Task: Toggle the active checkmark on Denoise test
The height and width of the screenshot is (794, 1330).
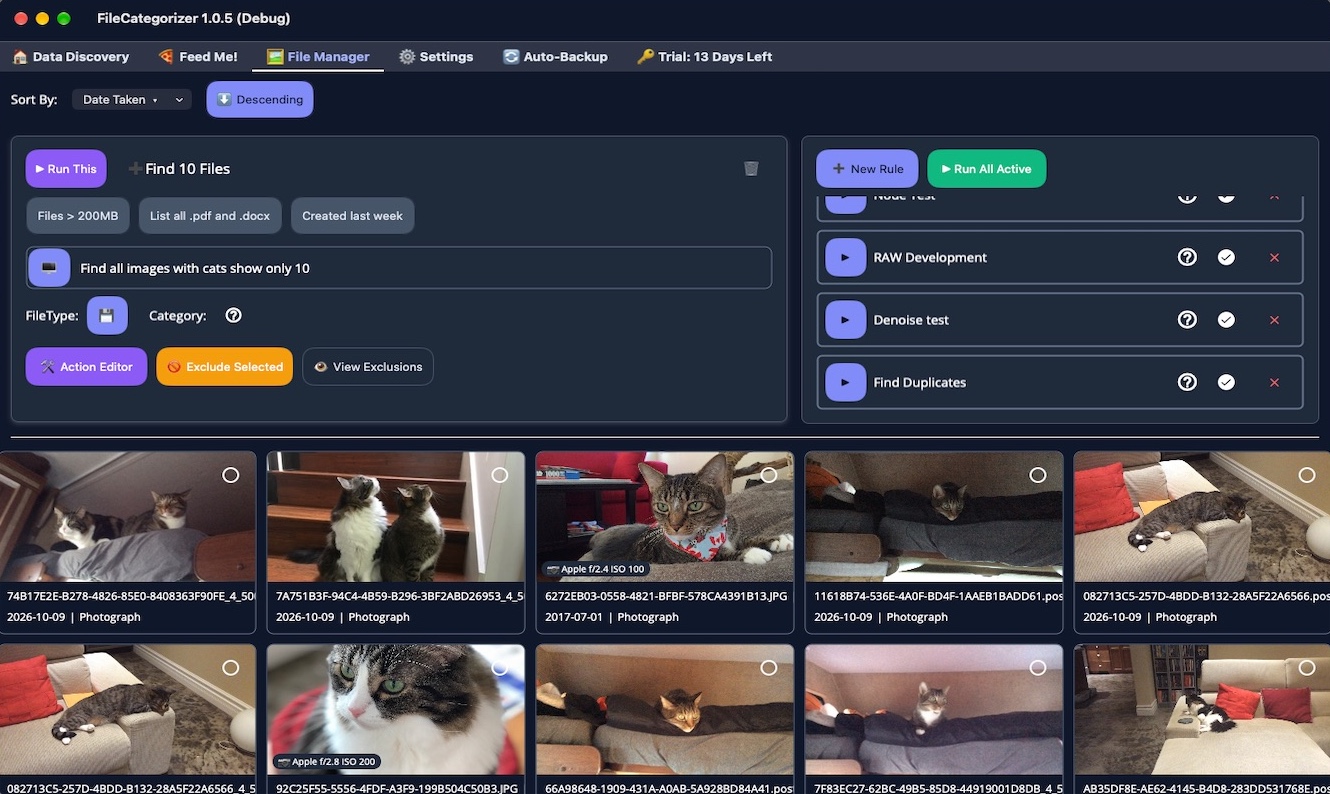Action: pos(1226,320)
